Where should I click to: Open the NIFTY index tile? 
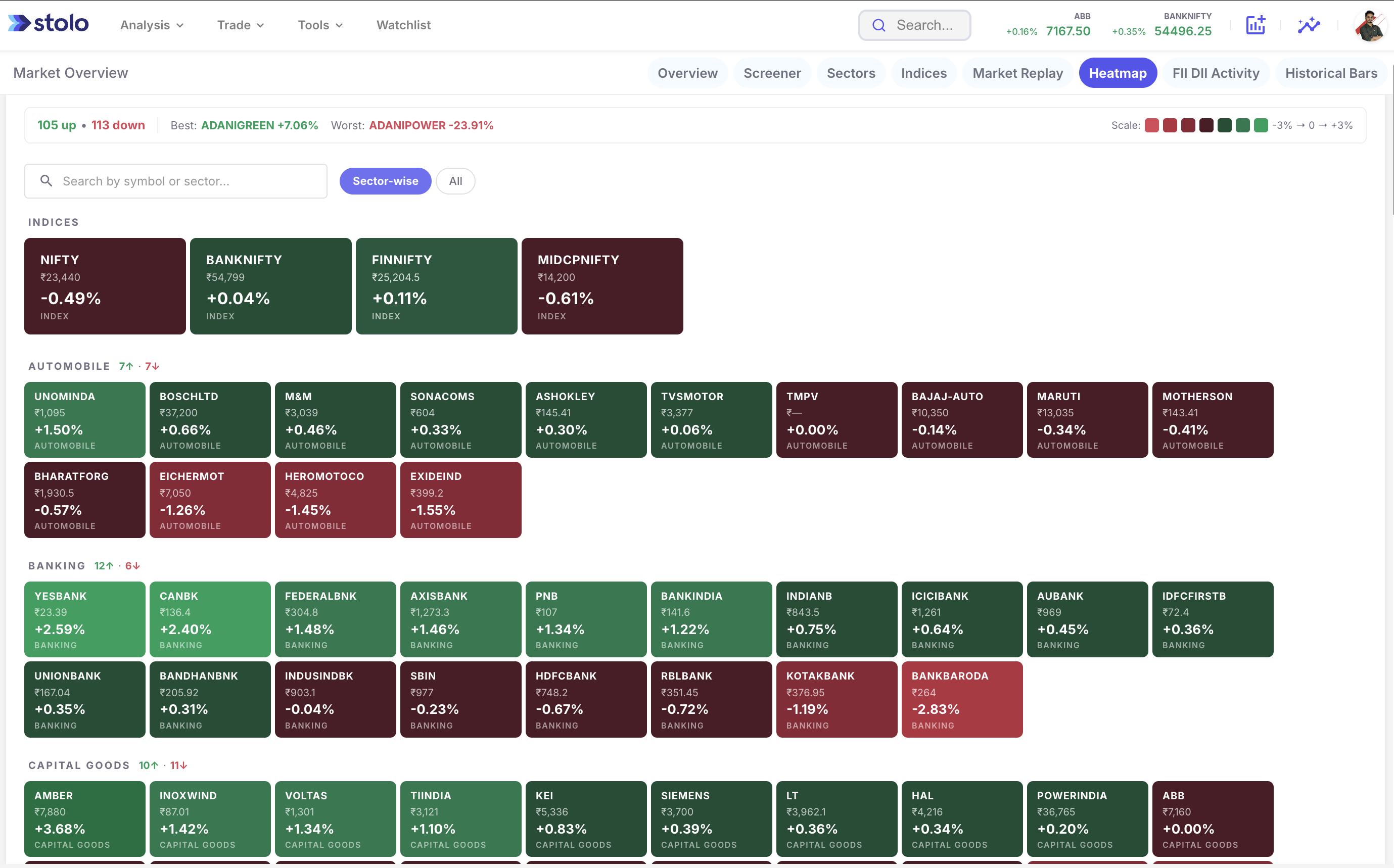[x=105, y=286]
